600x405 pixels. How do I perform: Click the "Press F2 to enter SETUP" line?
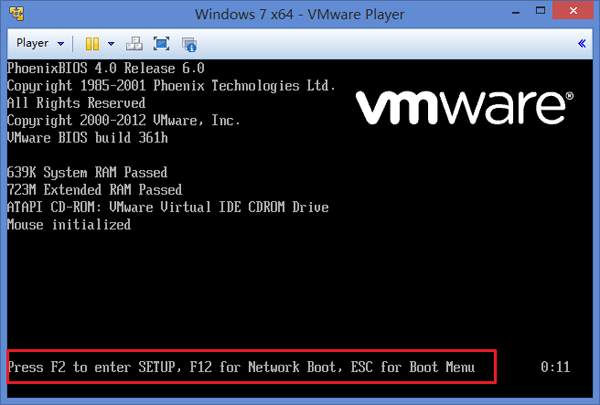[241, 367]
